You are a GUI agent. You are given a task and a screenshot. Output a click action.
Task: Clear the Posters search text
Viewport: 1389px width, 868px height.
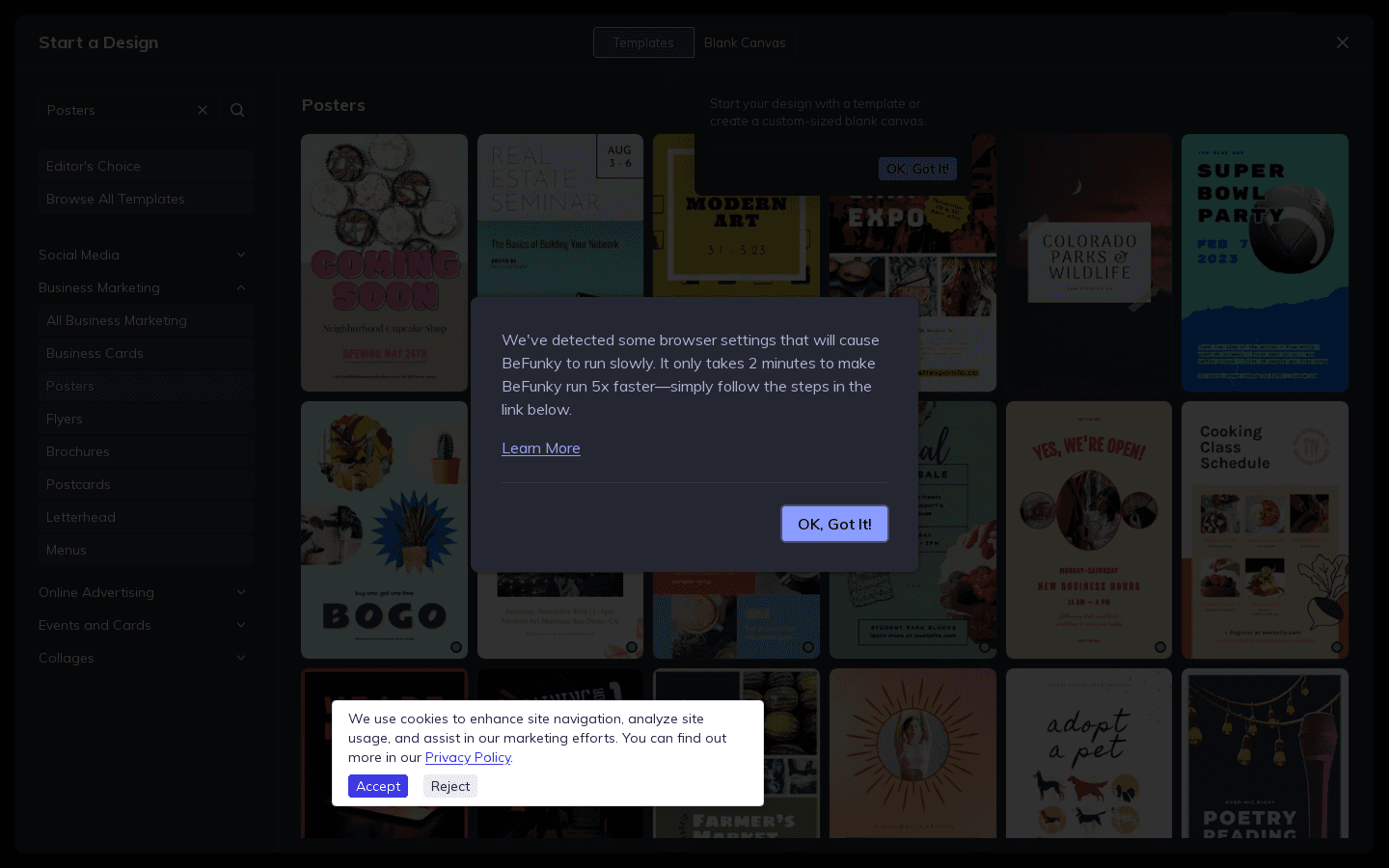coord(203,110)
